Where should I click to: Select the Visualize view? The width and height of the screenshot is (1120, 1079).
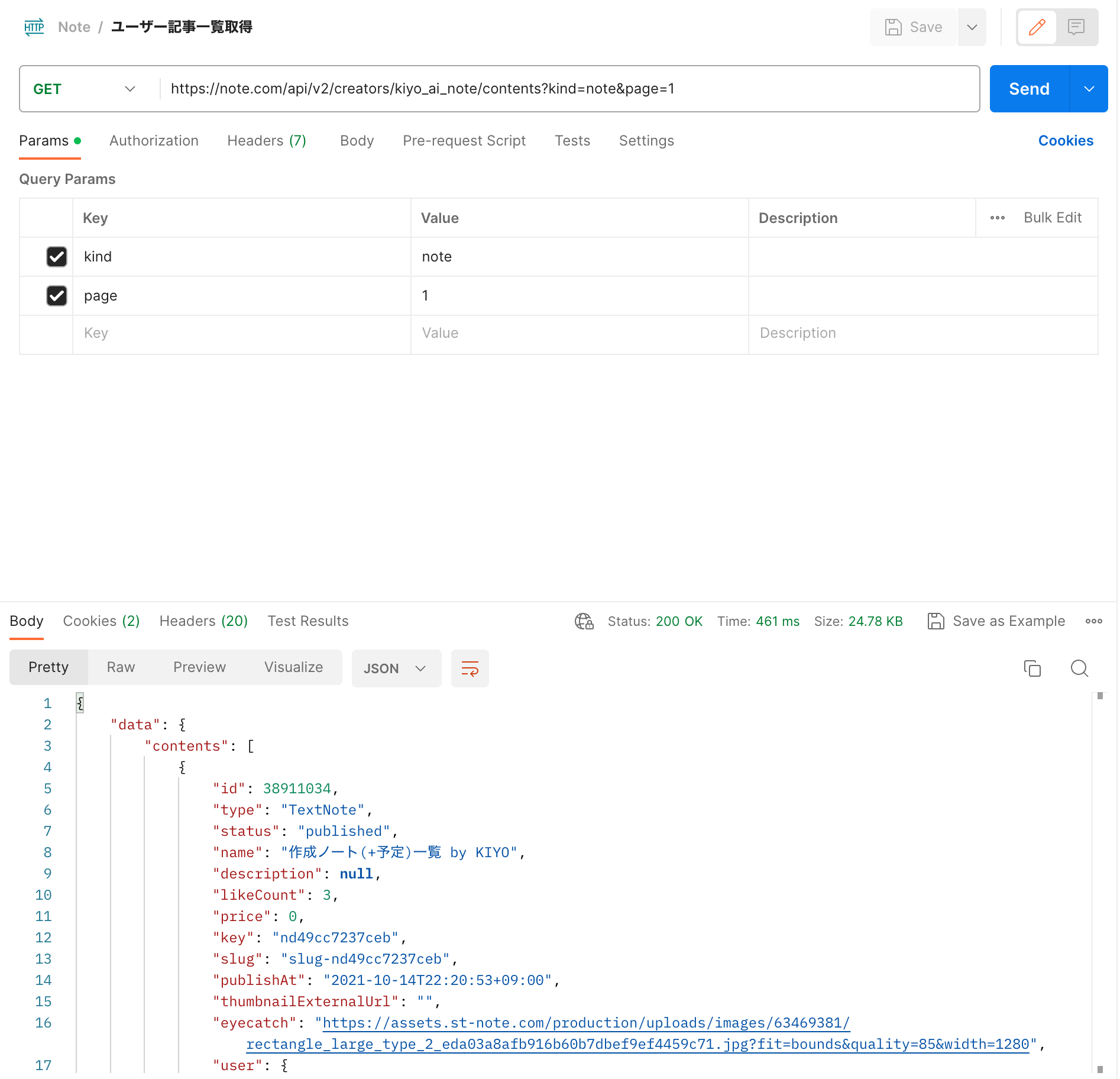294,667
